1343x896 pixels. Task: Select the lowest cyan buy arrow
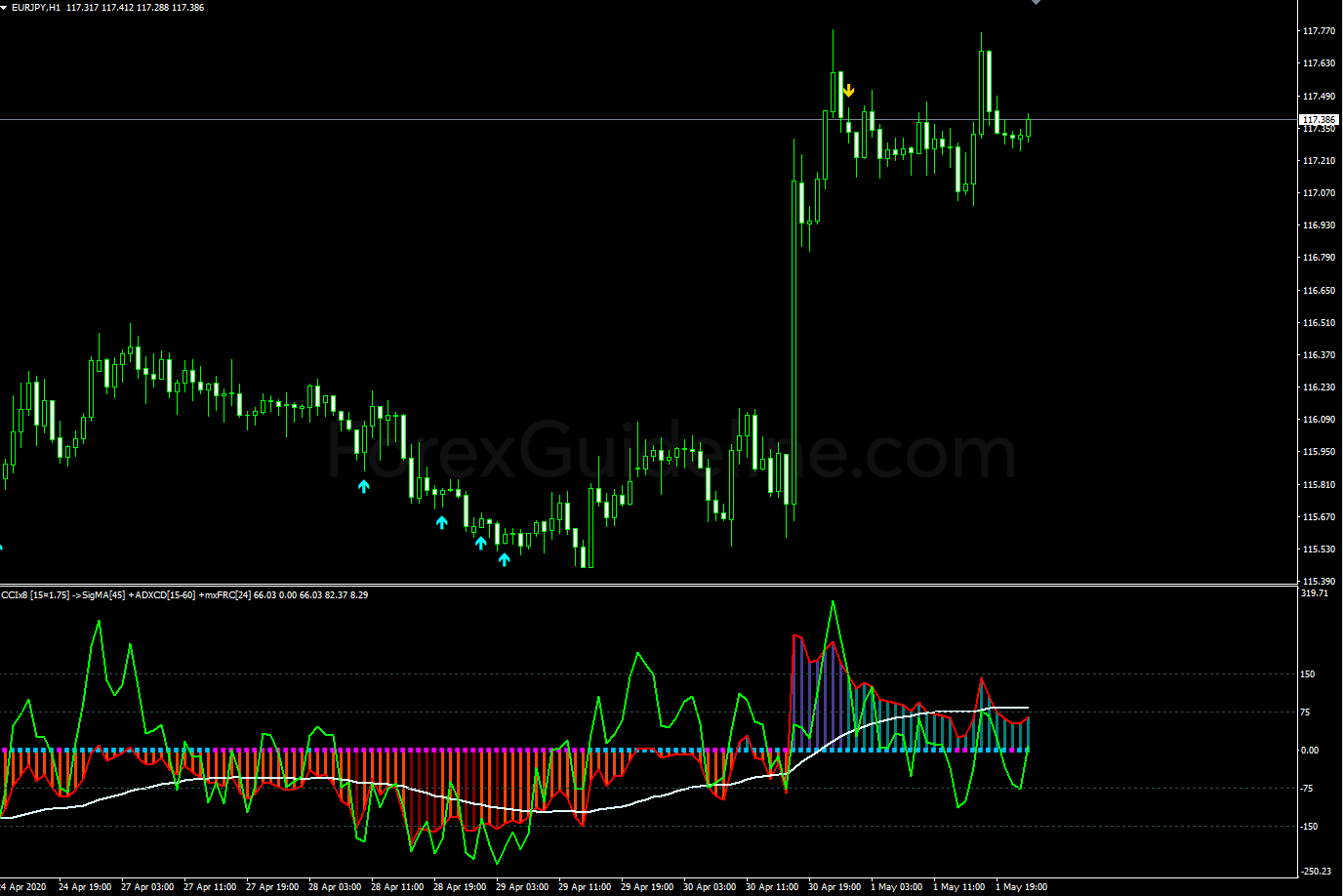point(504,559)
